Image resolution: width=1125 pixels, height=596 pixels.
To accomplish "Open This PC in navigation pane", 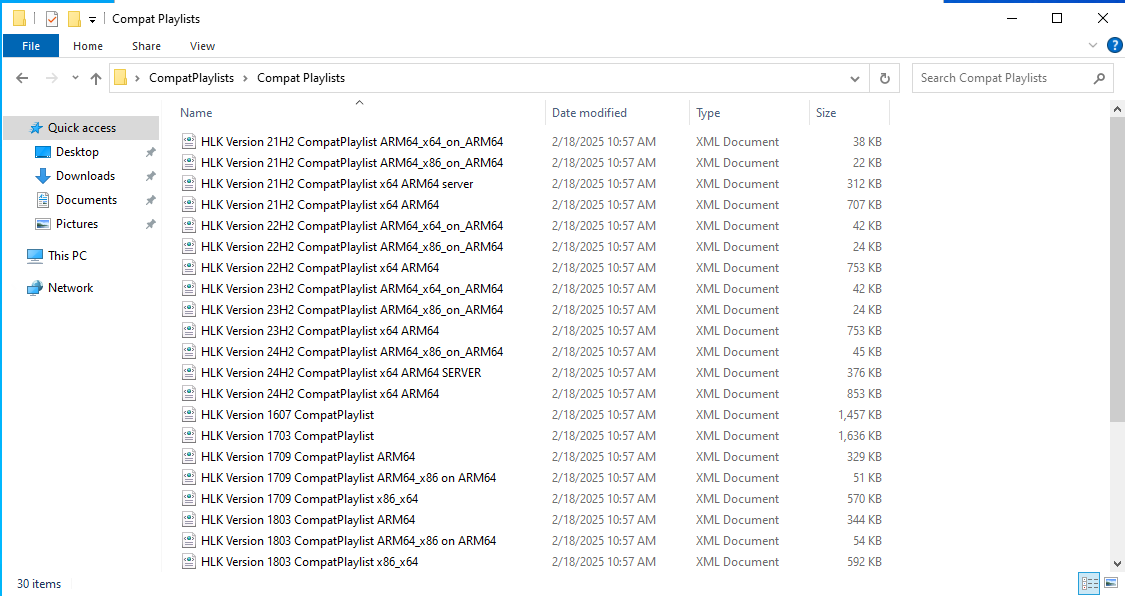I will [x=67, y=256].
